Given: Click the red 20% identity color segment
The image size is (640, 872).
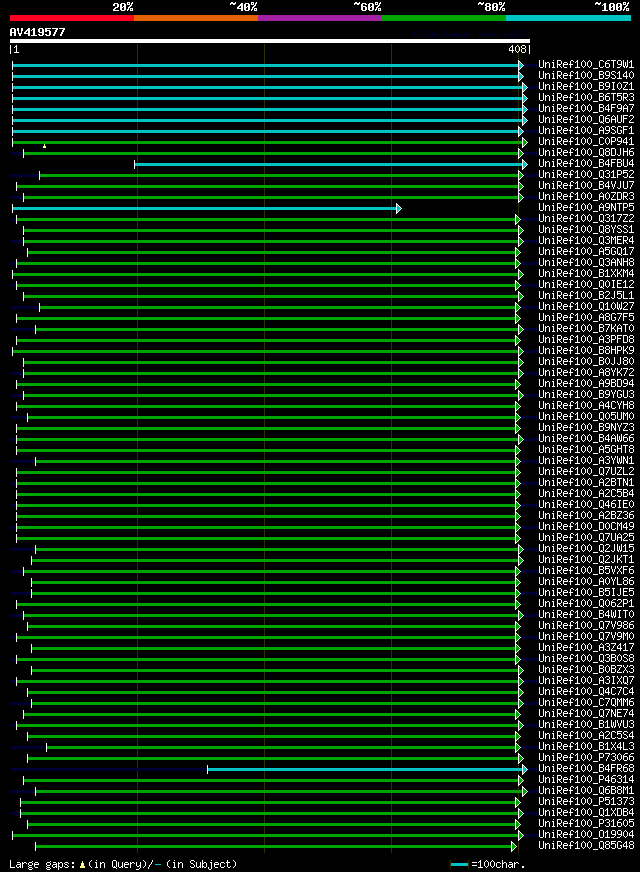Looking at the screenshot, I should point(72,18).
